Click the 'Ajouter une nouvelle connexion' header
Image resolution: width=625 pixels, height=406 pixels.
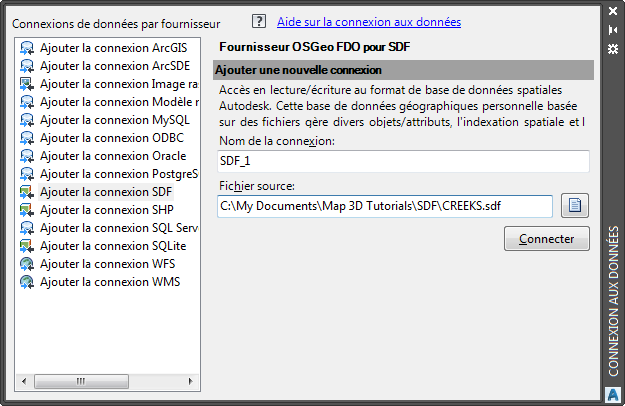[x=403, y=70]
